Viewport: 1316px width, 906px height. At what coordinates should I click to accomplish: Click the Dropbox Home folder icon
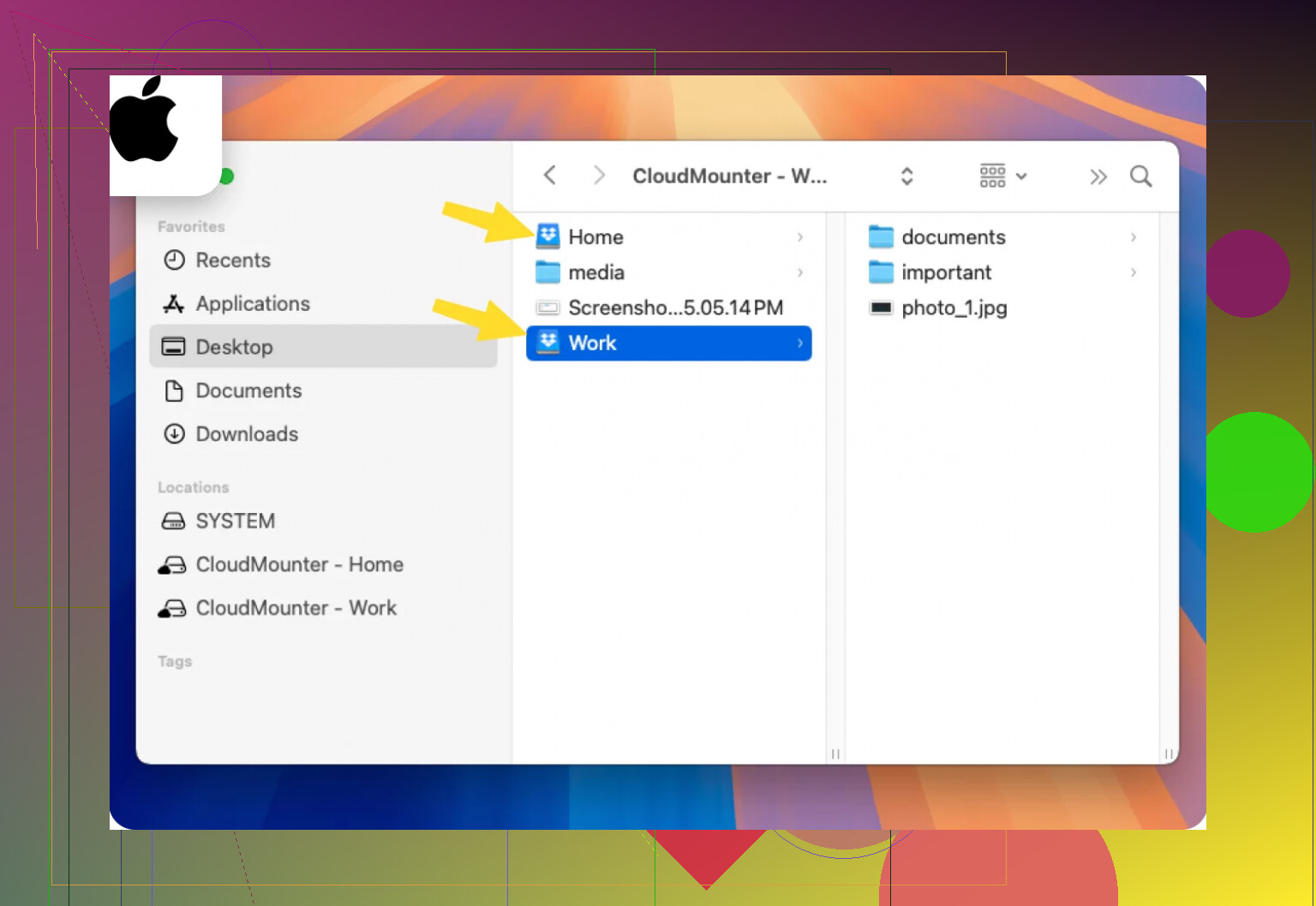pyautogui.click(x=547, y=236)
